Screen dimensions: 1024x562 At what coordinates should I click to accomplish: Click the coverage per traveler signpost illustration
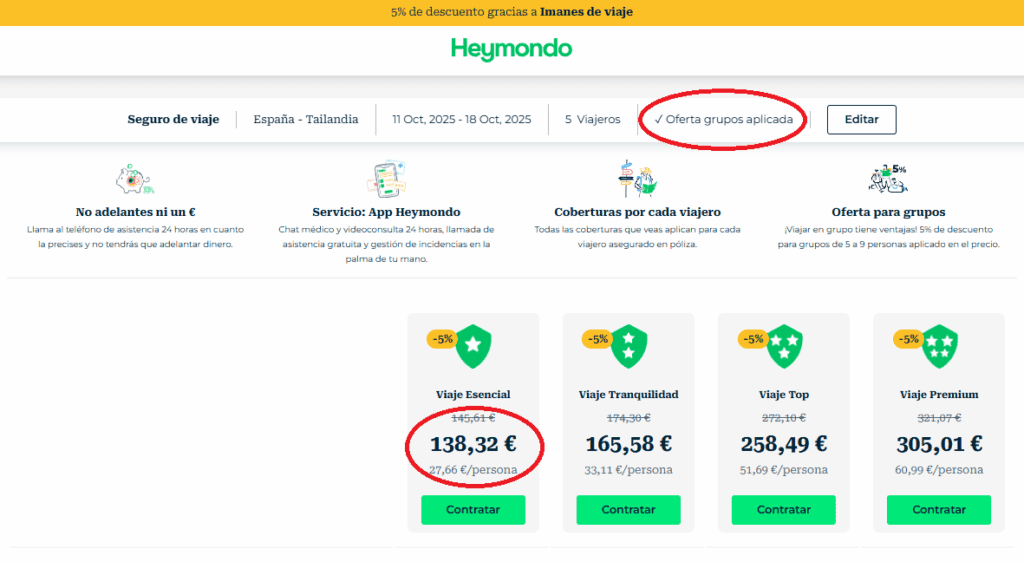(637, 178)
